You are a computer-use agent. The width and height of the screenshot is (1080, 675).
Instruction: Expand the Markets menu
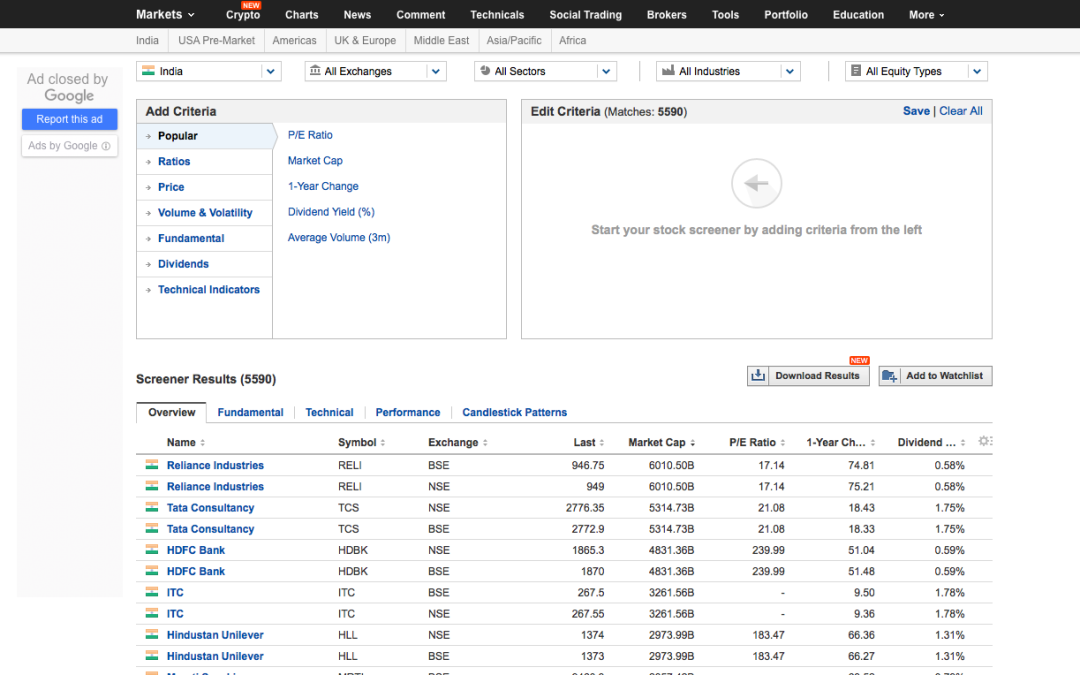coord(165,14)
